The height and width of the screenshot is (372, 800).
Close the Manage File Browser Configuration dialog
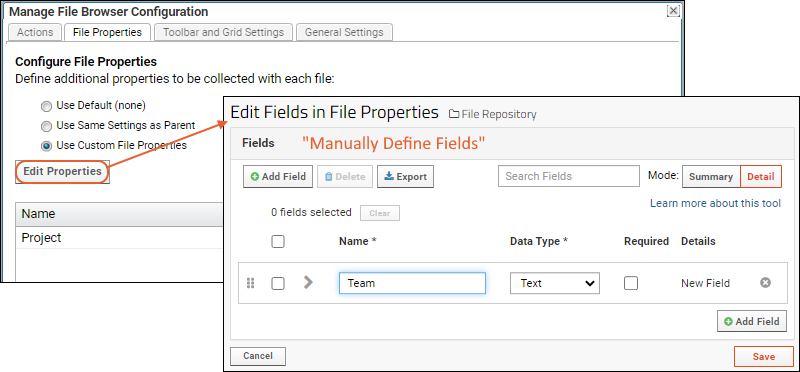[x=673, y=11]
